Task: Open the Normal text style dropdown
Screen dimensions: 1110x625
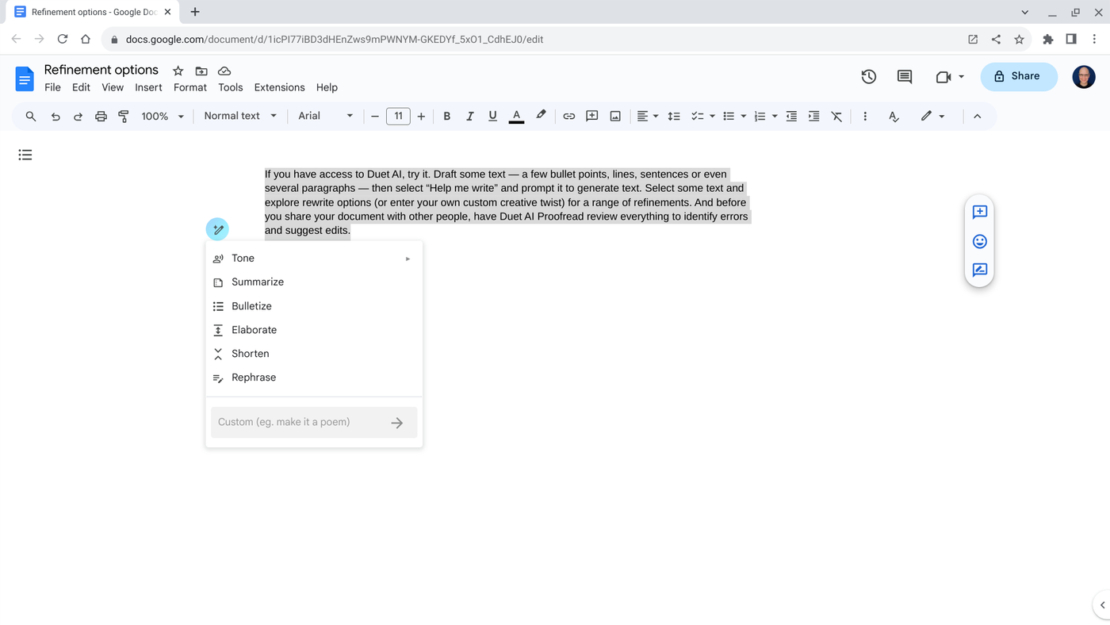Action: coord(240,116)
